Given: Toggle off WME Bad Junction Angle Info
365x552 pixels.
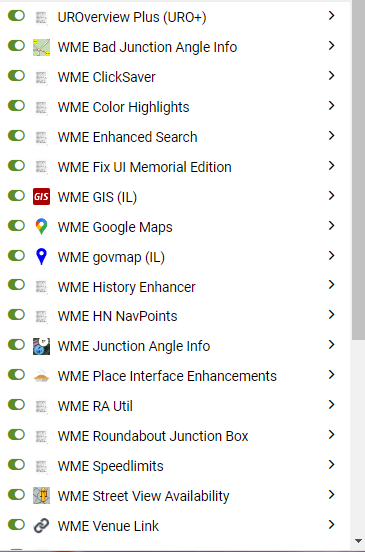Looking at the screenshot, I should coord(16,45).
